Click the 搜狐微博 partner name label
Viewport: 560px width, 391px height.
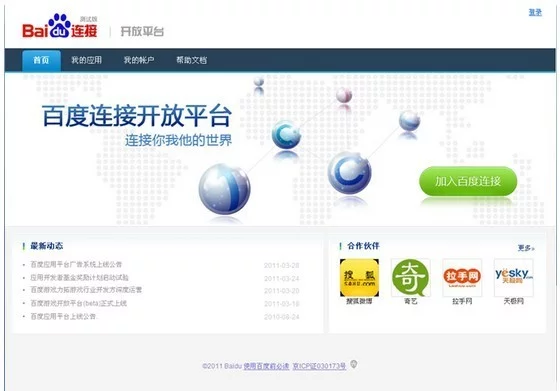tap(359, 301)
